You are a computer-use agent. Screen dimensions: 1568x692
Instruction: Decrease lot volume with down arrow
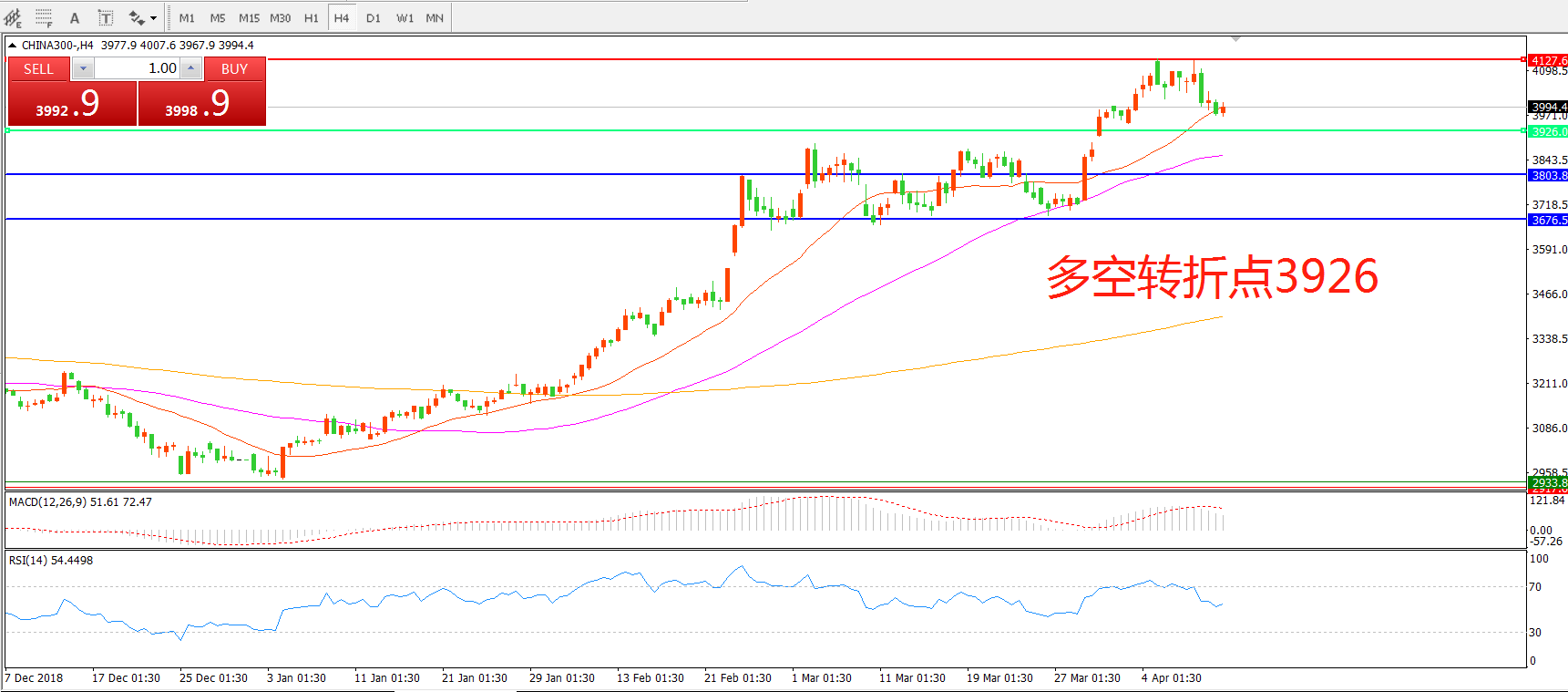coord(83,68)
